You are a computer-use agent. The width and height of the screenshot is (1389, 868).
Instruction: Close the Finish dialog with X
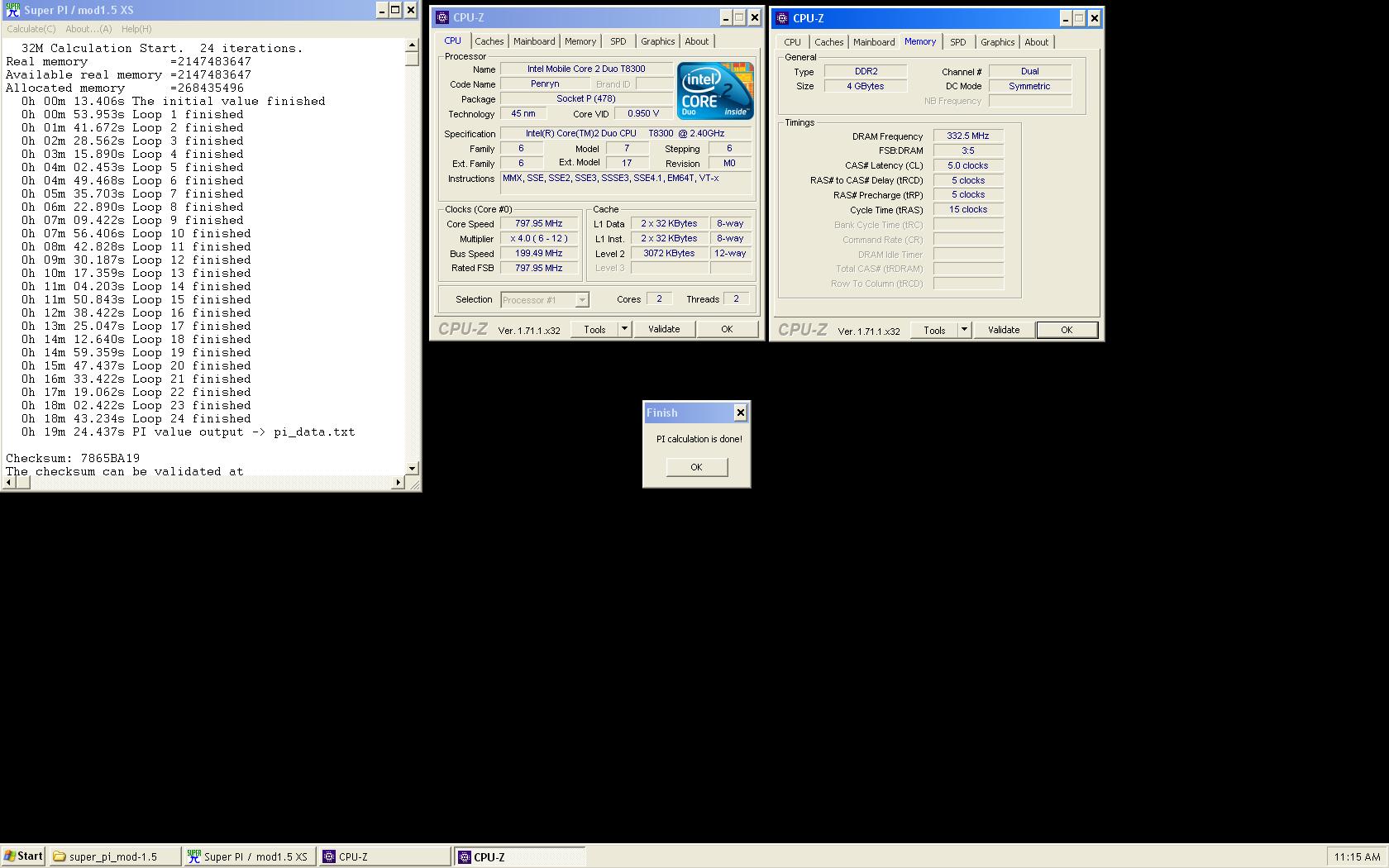point(740,413)
